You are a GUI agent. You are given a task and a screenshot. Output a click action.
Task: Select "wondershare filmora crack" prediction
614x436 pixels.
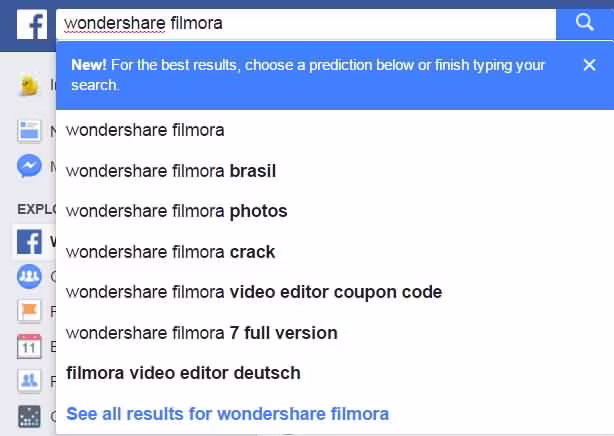pos(171,252)
